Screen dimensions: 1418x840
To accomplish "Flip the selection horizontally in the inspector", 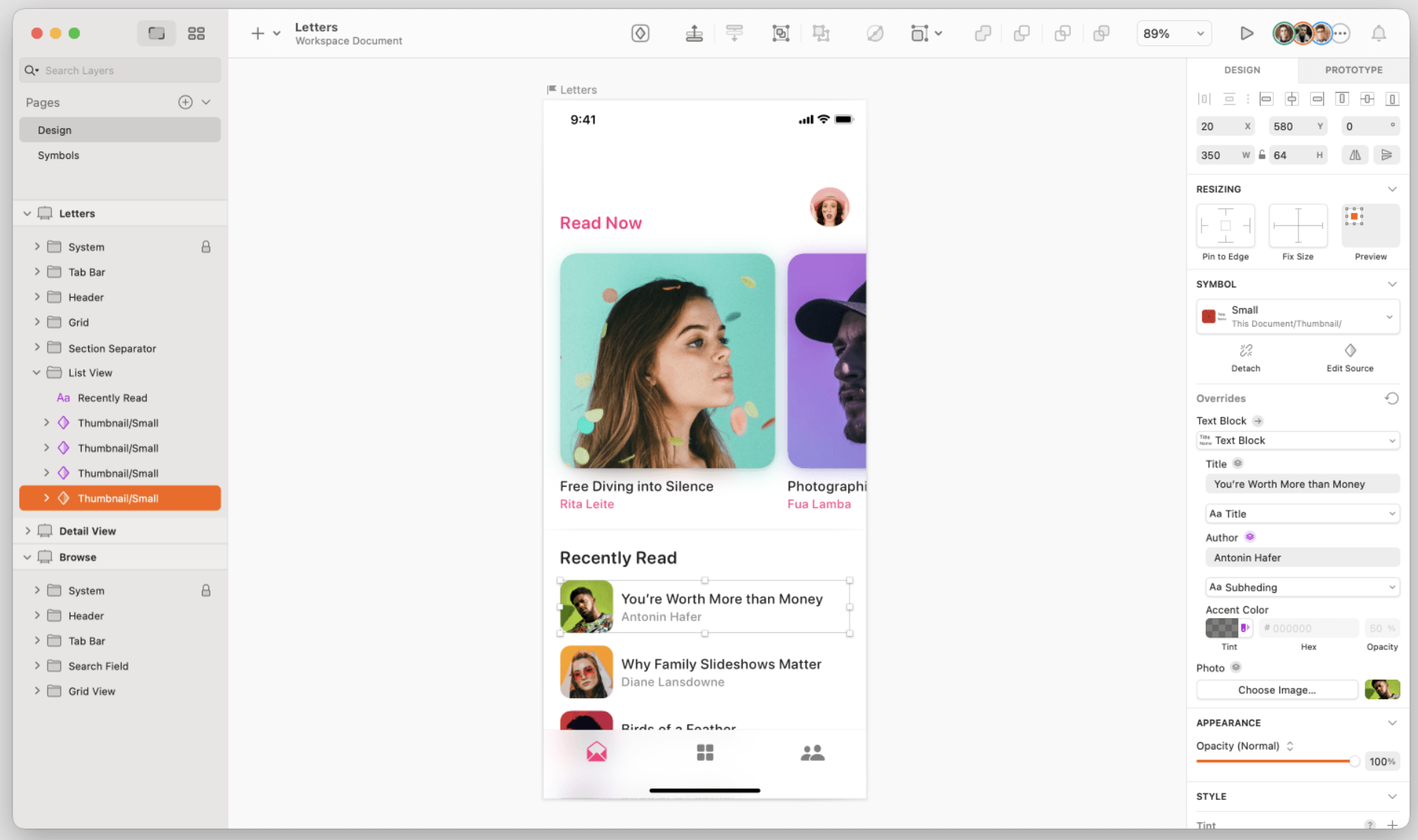I will click(1356, 154).
